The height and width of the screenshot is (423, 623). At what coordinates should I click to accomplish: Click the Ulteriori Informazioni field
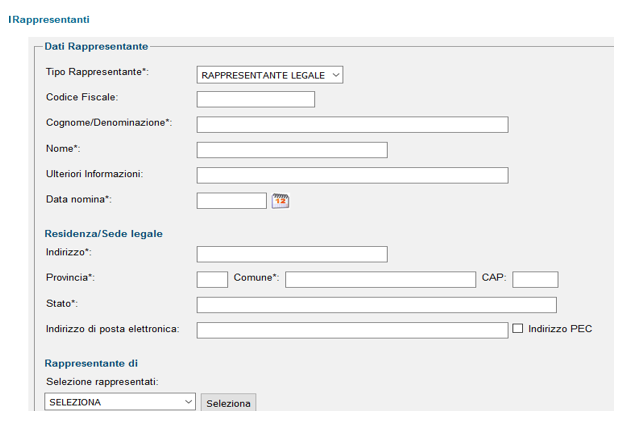pos(352,175)
